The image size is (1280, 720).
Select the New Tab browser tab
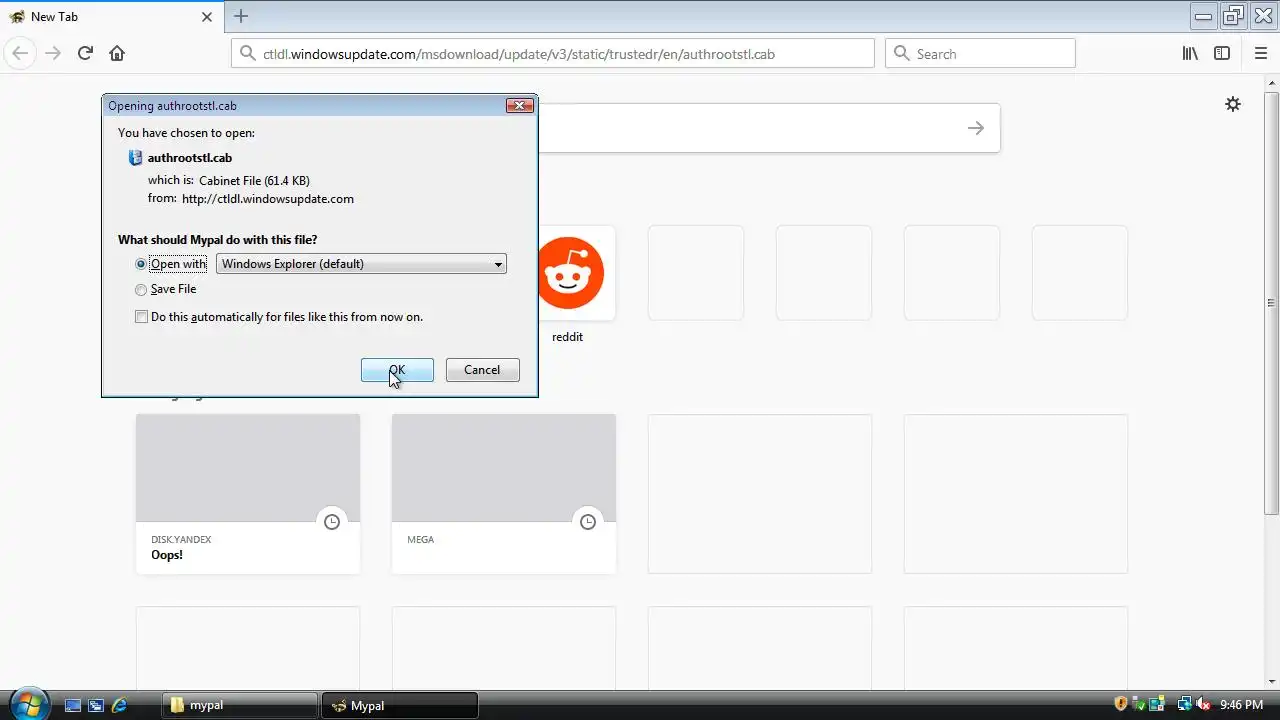coord(111,17)
